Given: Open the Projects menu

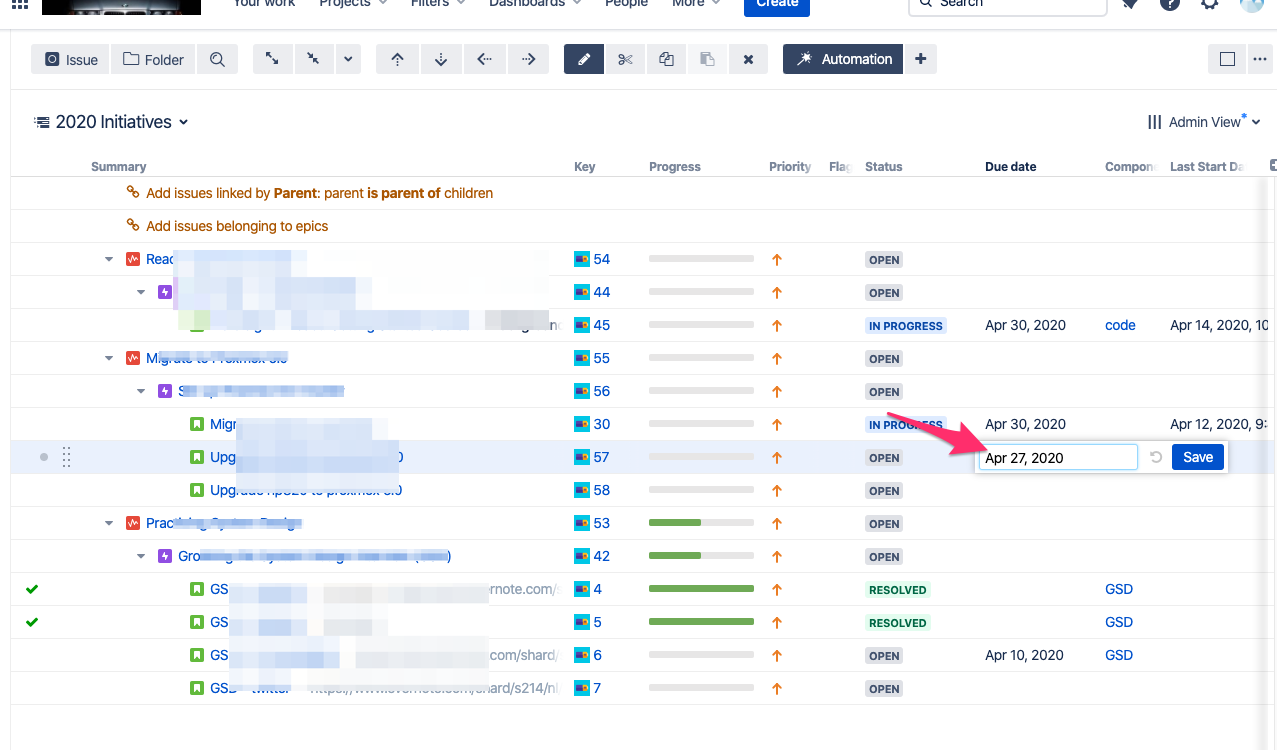Looking at the screenshot, I should coord(353,3).
